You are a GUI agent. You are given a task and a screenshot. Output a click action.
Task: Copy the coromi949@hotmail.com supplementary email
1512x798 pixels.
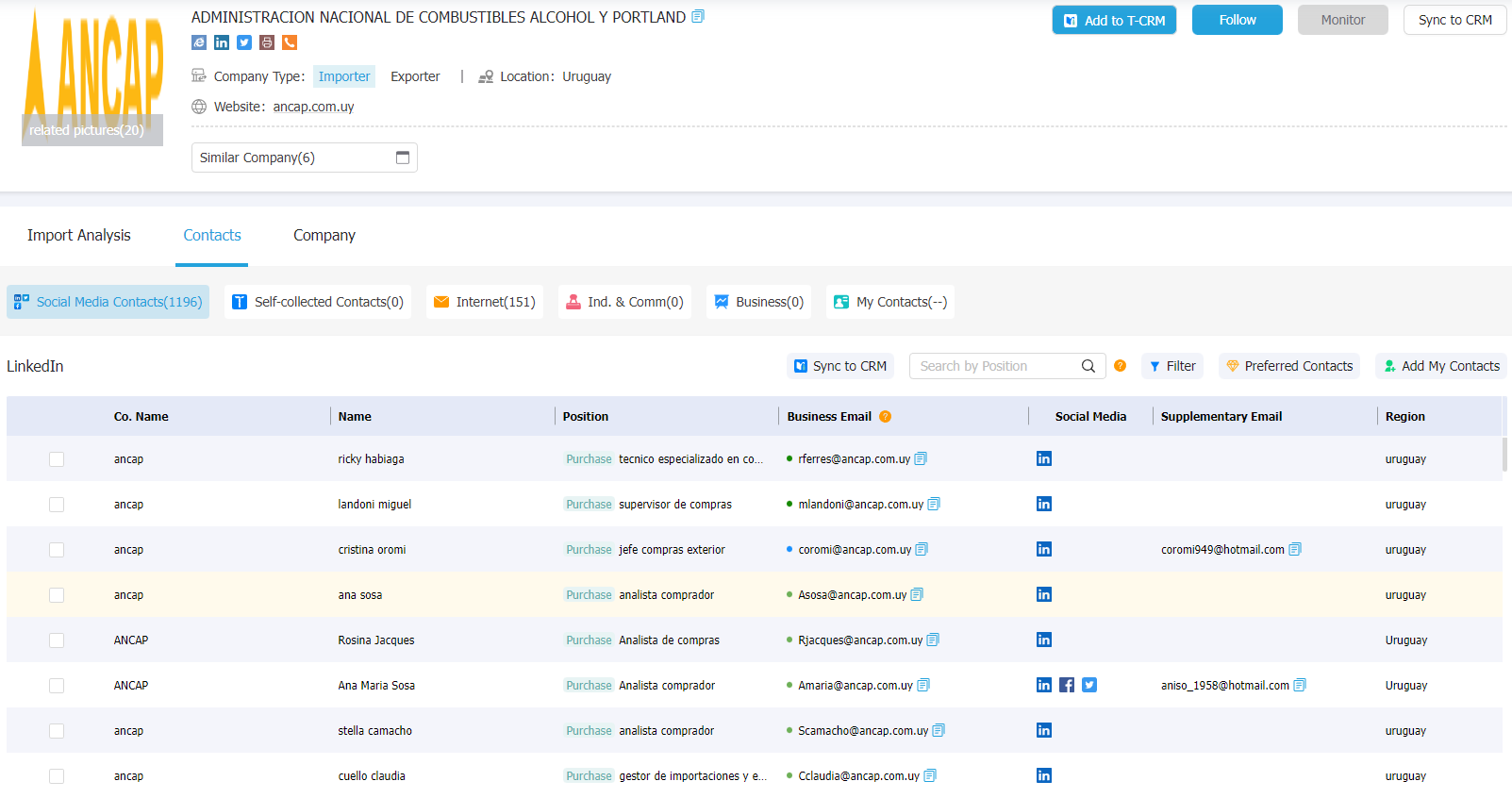[x=1295, y=549]
